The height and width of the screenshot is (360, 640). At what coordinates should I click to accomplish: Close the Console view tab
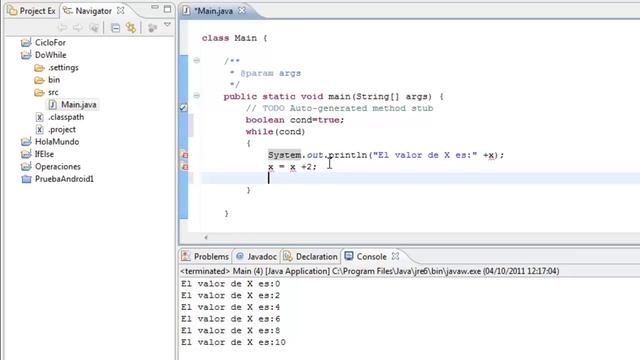[x=395, y=256]
